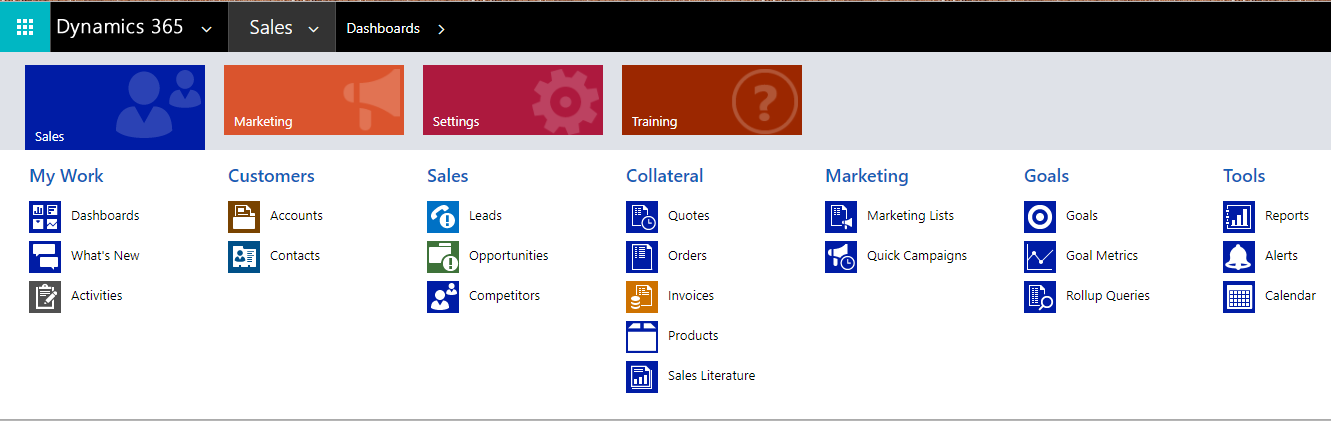Screen dimensions: 1331x421
Task: Click Dashboards in the top navigation bar
Action: pyautogui.click(x=383, y=29)
